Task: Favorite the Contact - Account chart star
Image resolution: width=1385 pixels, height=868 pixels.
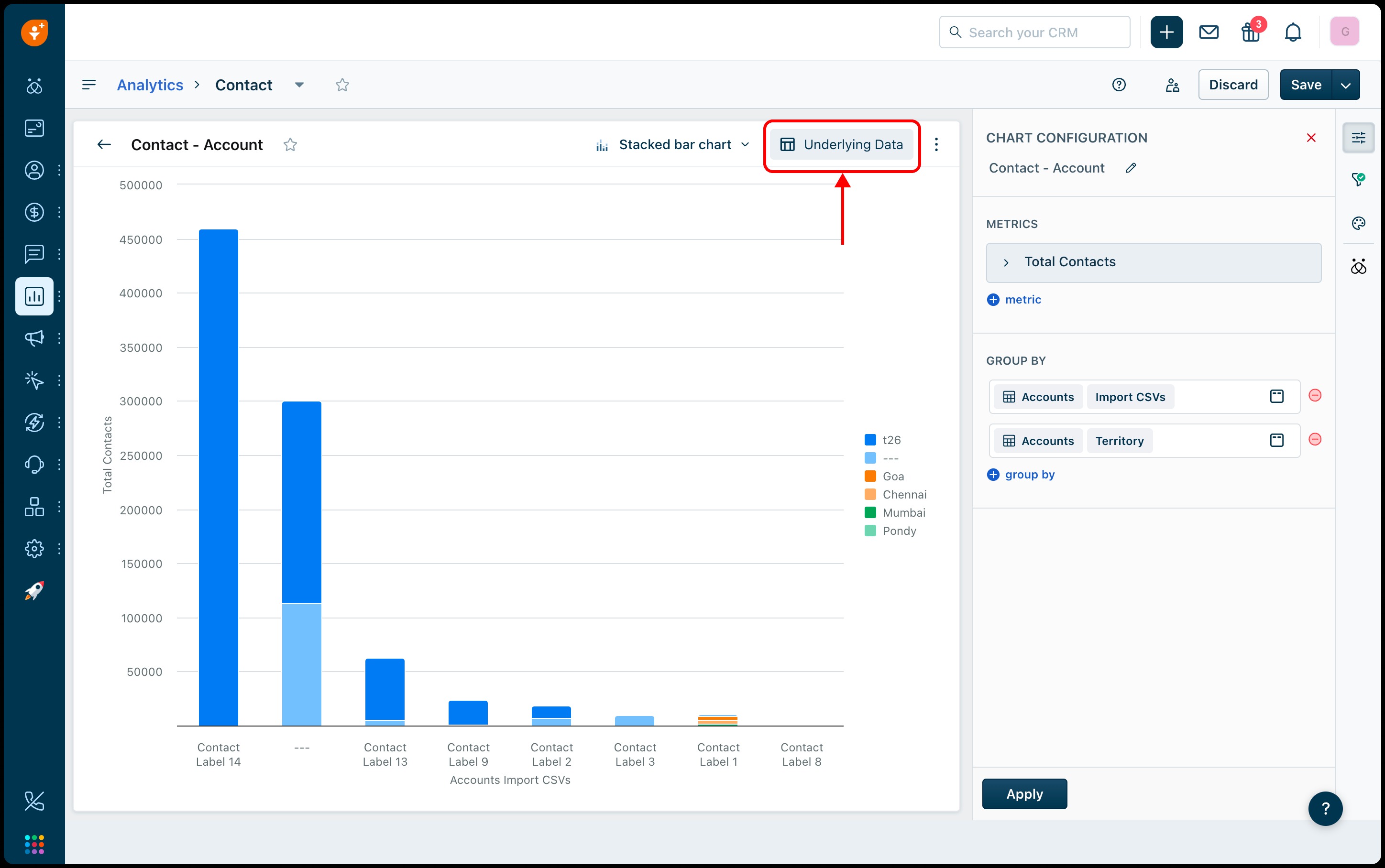Action: [x=290, y=145]
